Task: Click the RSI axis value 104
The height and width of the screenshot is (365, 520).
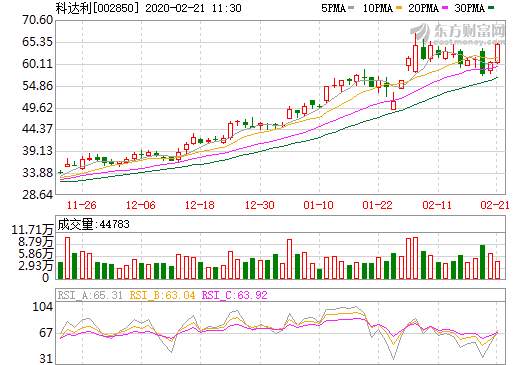Action: pyautogui.click(x=43, y=307)
